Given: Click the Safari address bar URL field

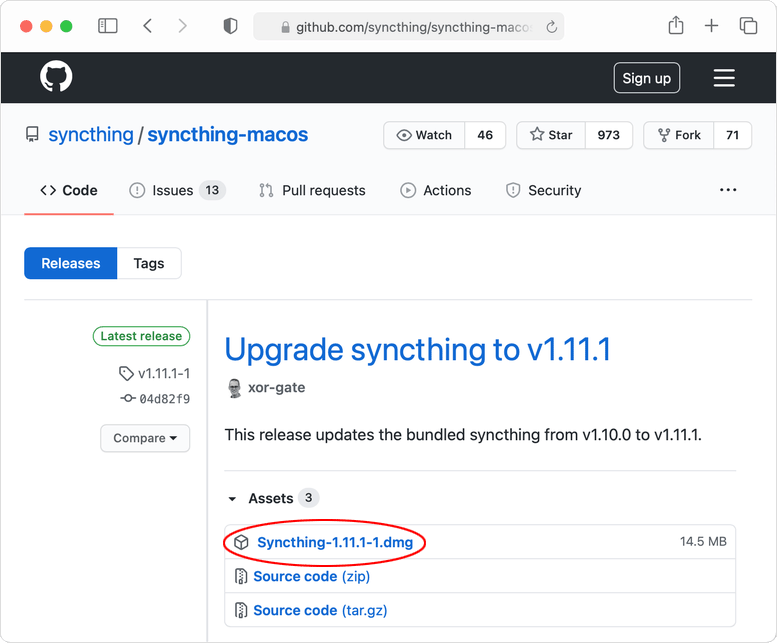Looking at the screenshot, I should [x=409, y=27].
